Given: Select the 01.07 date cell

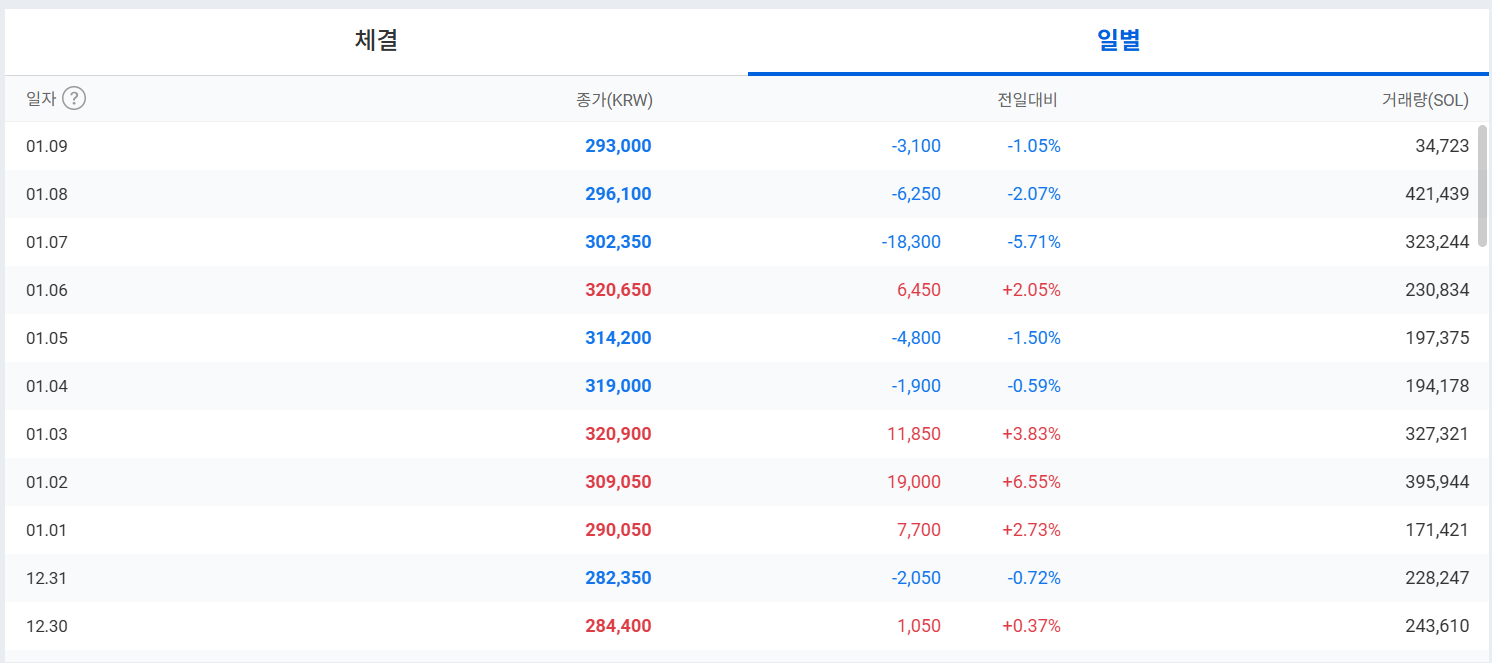Looking at the screenshot, I should click(47, 242).
